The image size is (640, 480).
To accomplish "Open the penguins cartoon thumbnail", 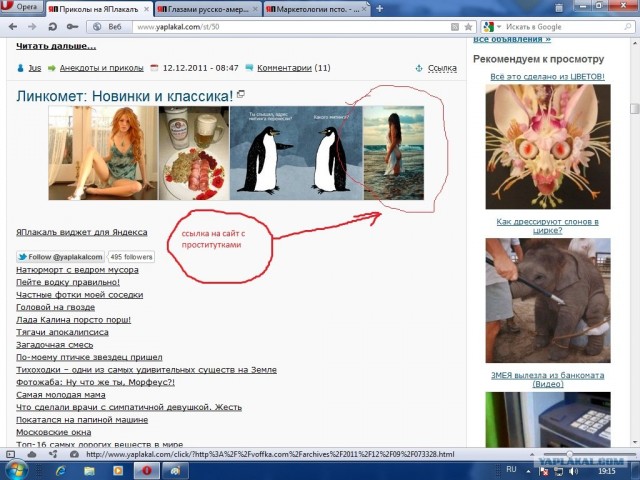I will tap(296, 153).
